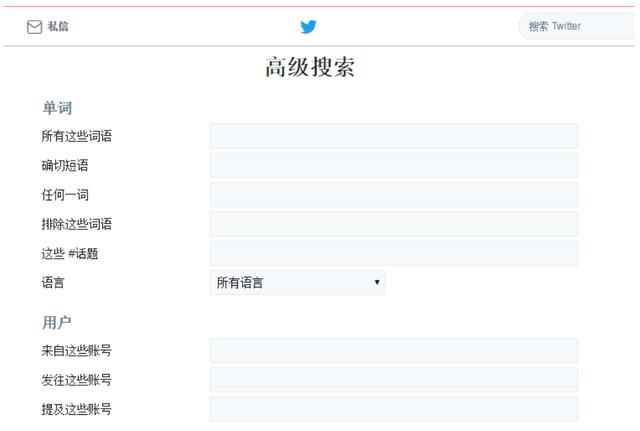Screen dimensions: 640x431
Task: Click the 排除这些词语 input field
Action: (x=394, y=224)
